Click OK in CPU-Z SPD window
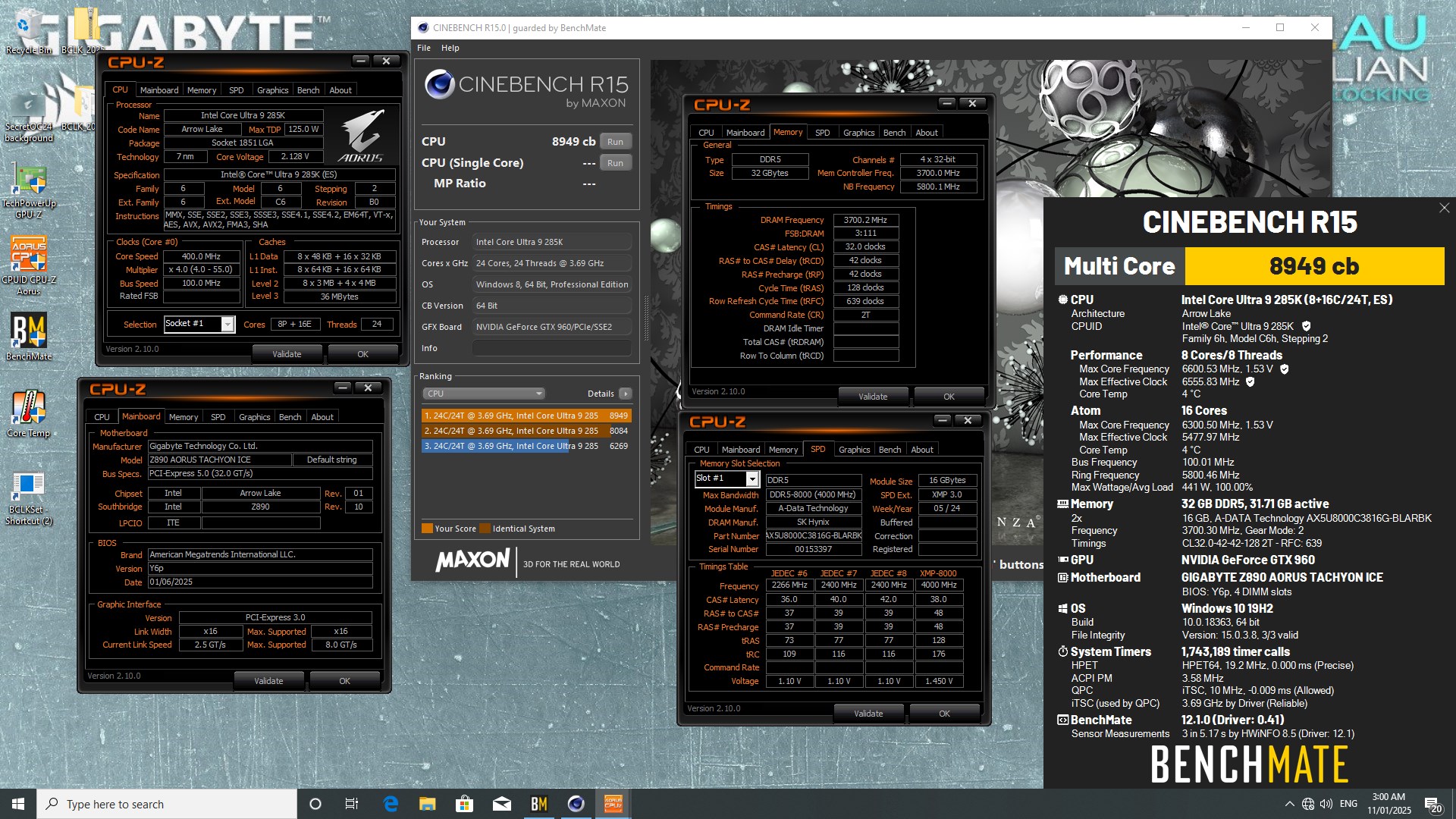1456x819 pixels. click(944, 713)
